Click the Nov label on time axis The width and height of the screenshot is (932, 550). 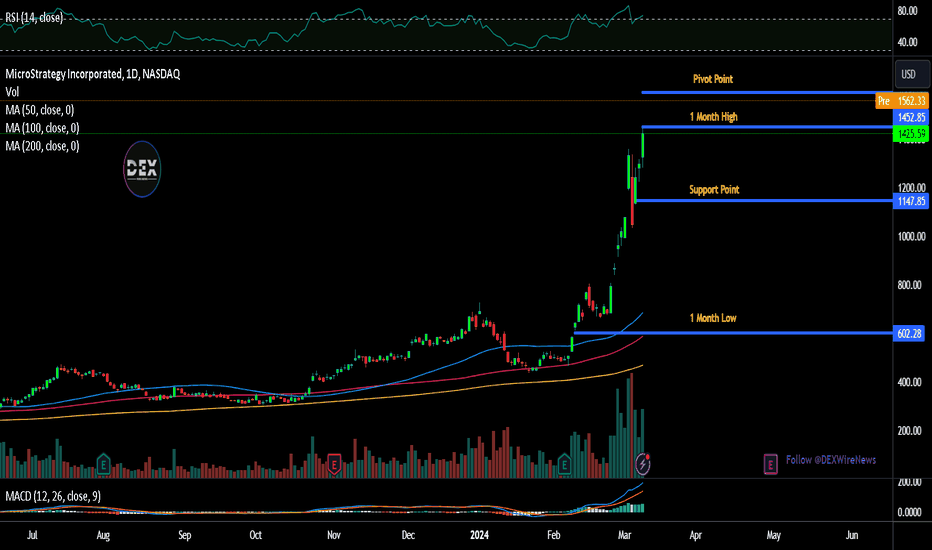[x=333, y=535]
